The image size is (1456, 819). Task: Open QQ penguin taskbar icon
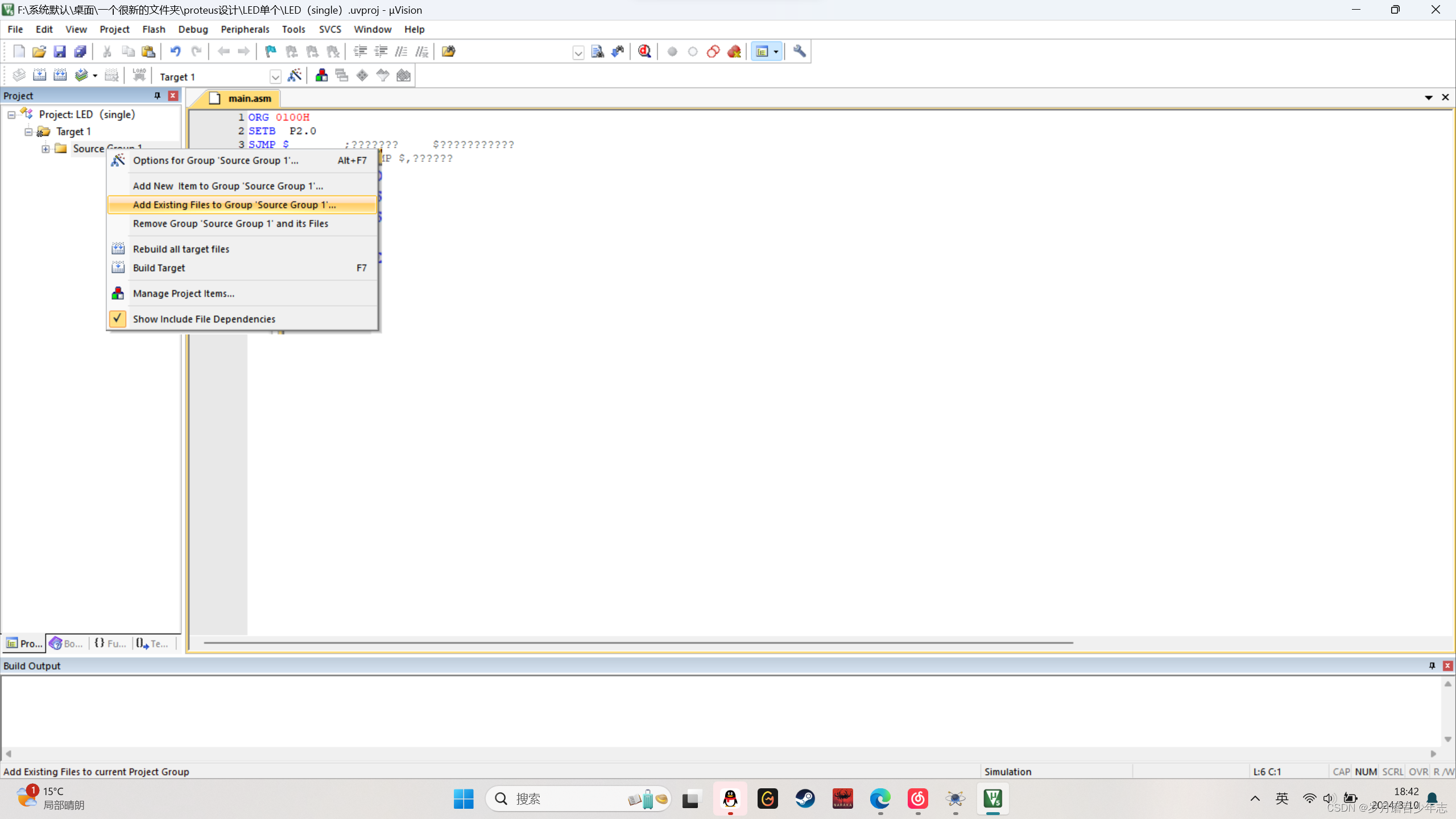pyautogui.click(x=730, y=799)
